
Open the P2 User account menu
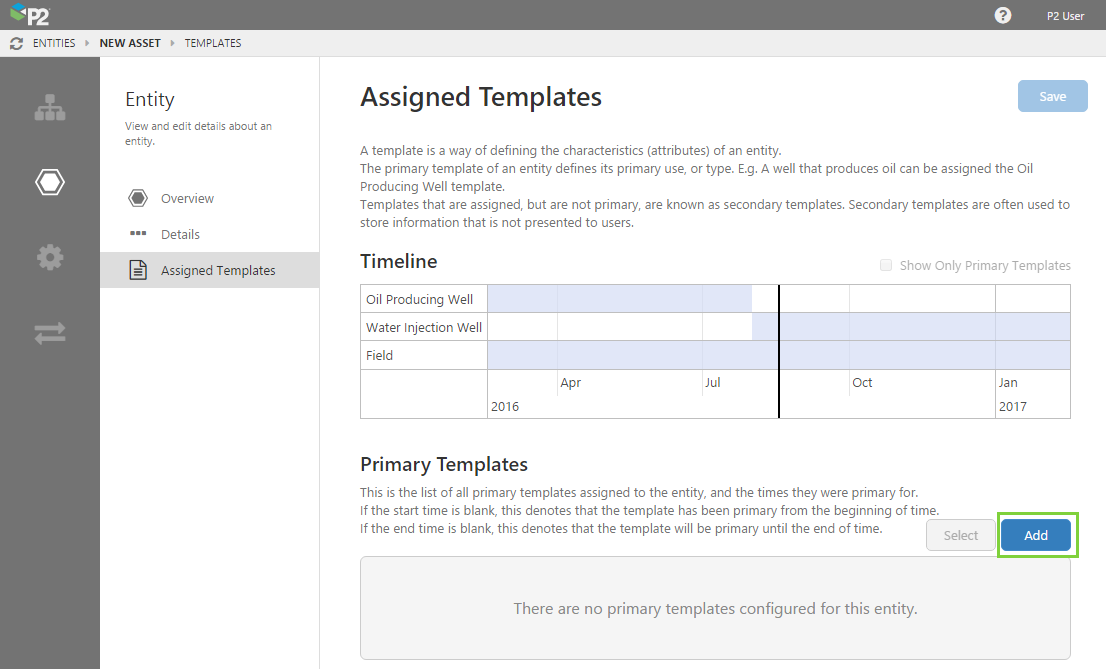tap(1065, 15)
